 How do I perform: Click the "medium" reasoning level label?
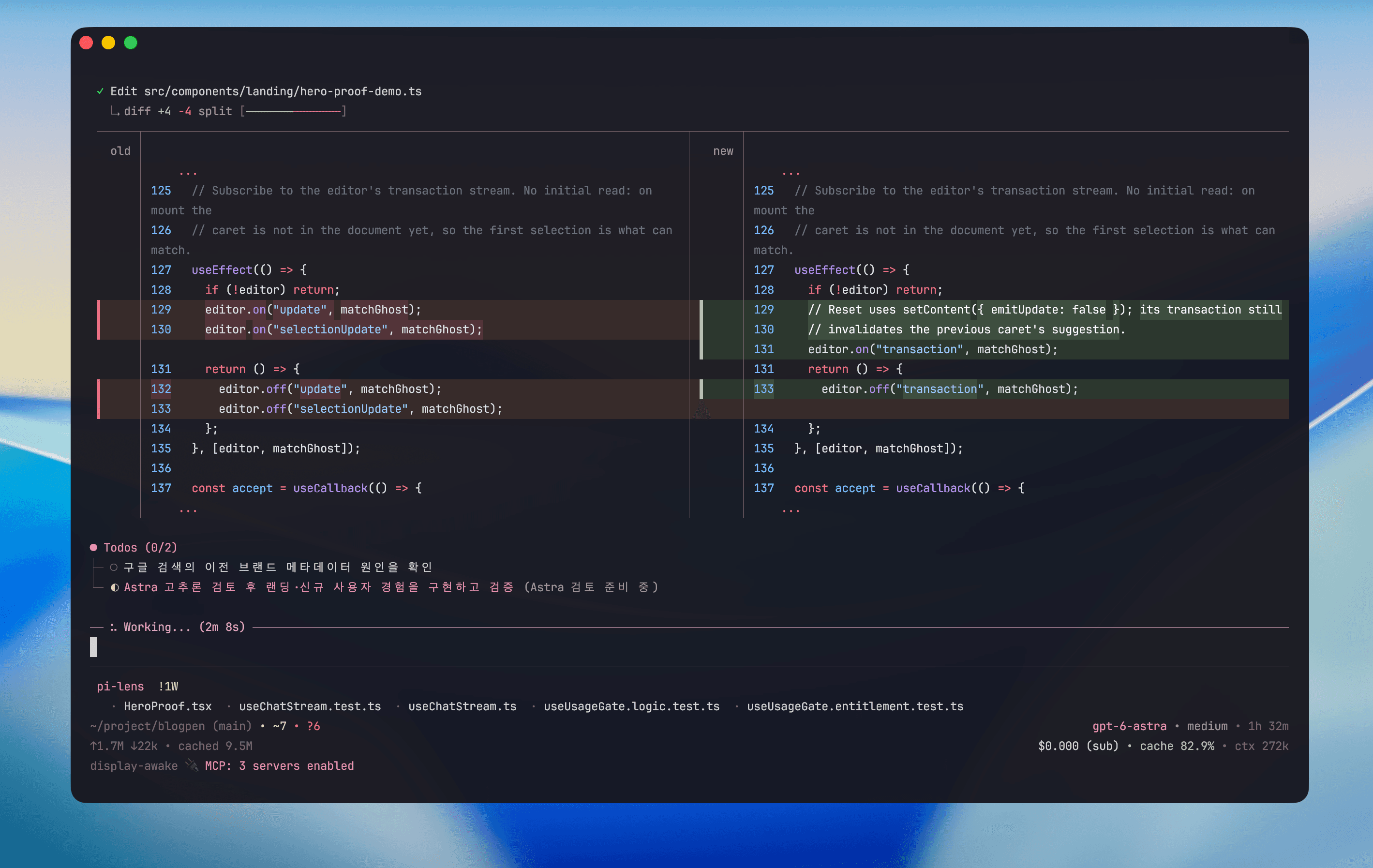coord(1207,727)
